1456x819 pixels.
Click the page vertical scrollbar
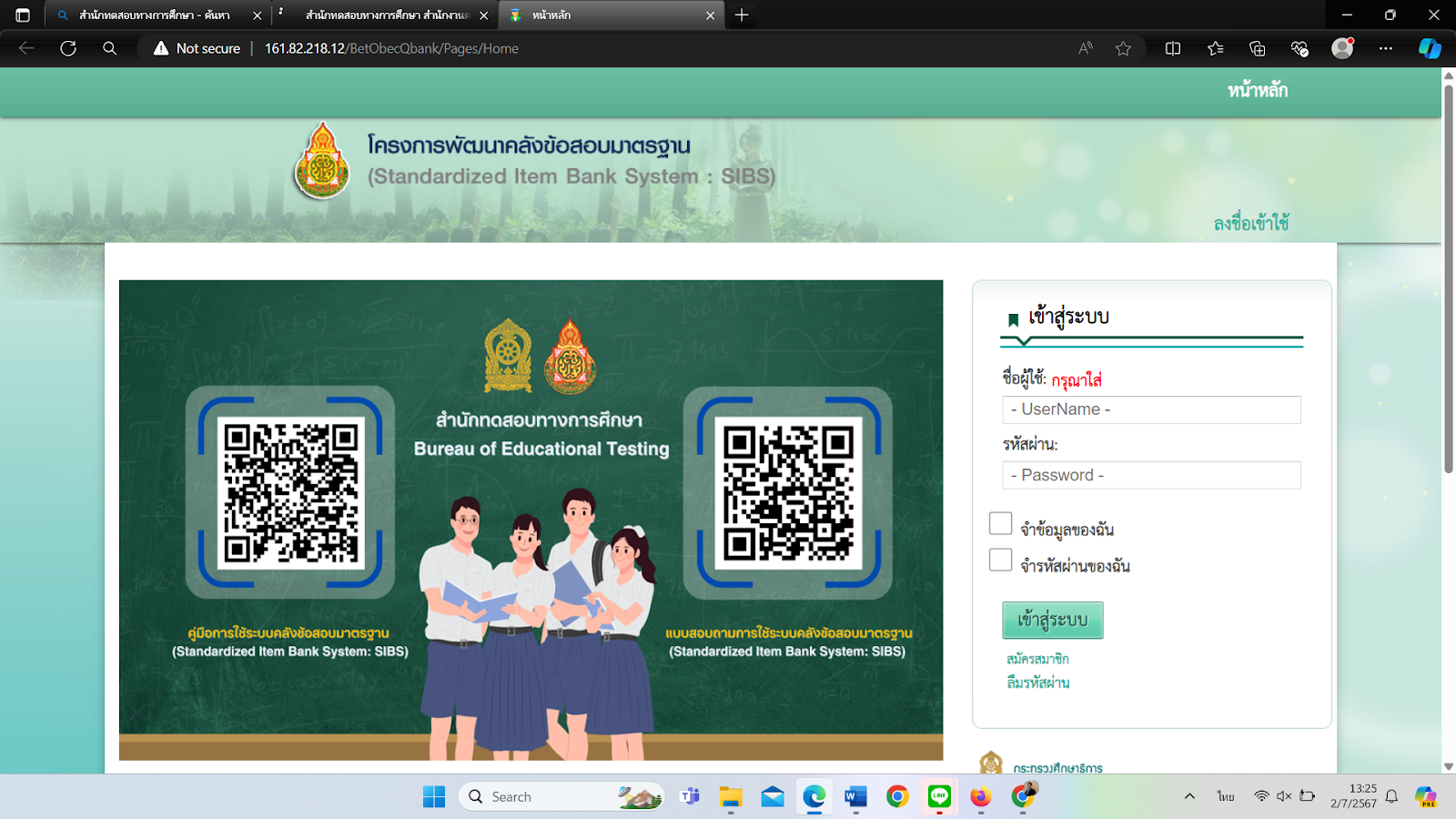point(1449,278)
